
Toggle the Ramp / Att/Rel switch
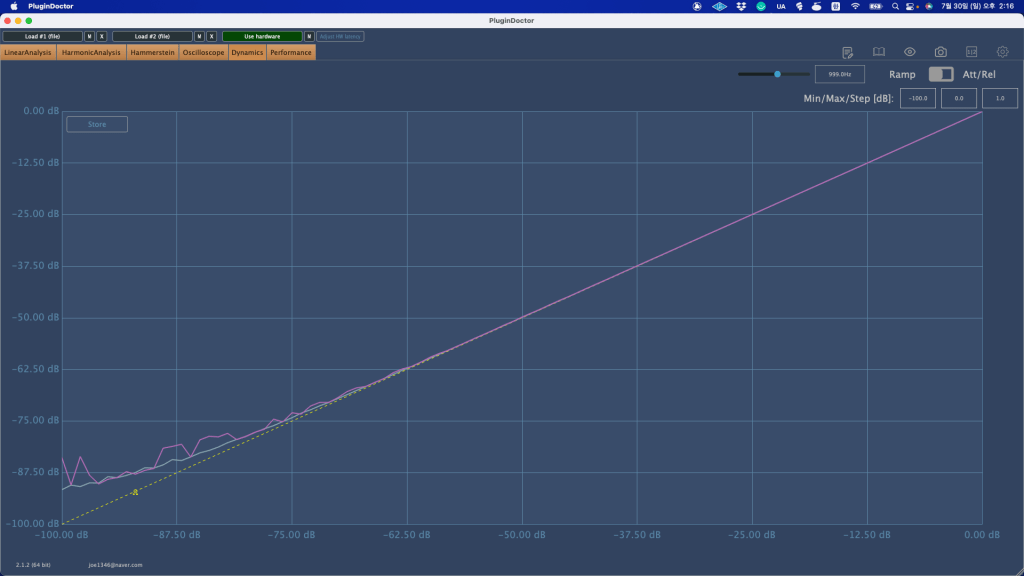[x=940, y=74]
